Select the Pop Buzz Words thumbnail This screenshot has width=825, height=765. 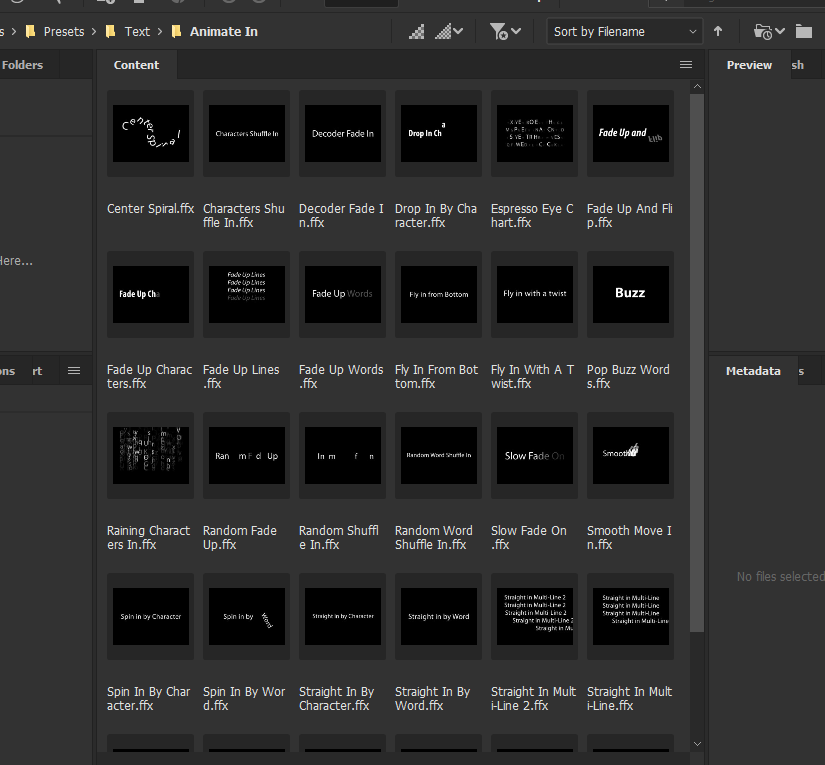click(631, 294)
